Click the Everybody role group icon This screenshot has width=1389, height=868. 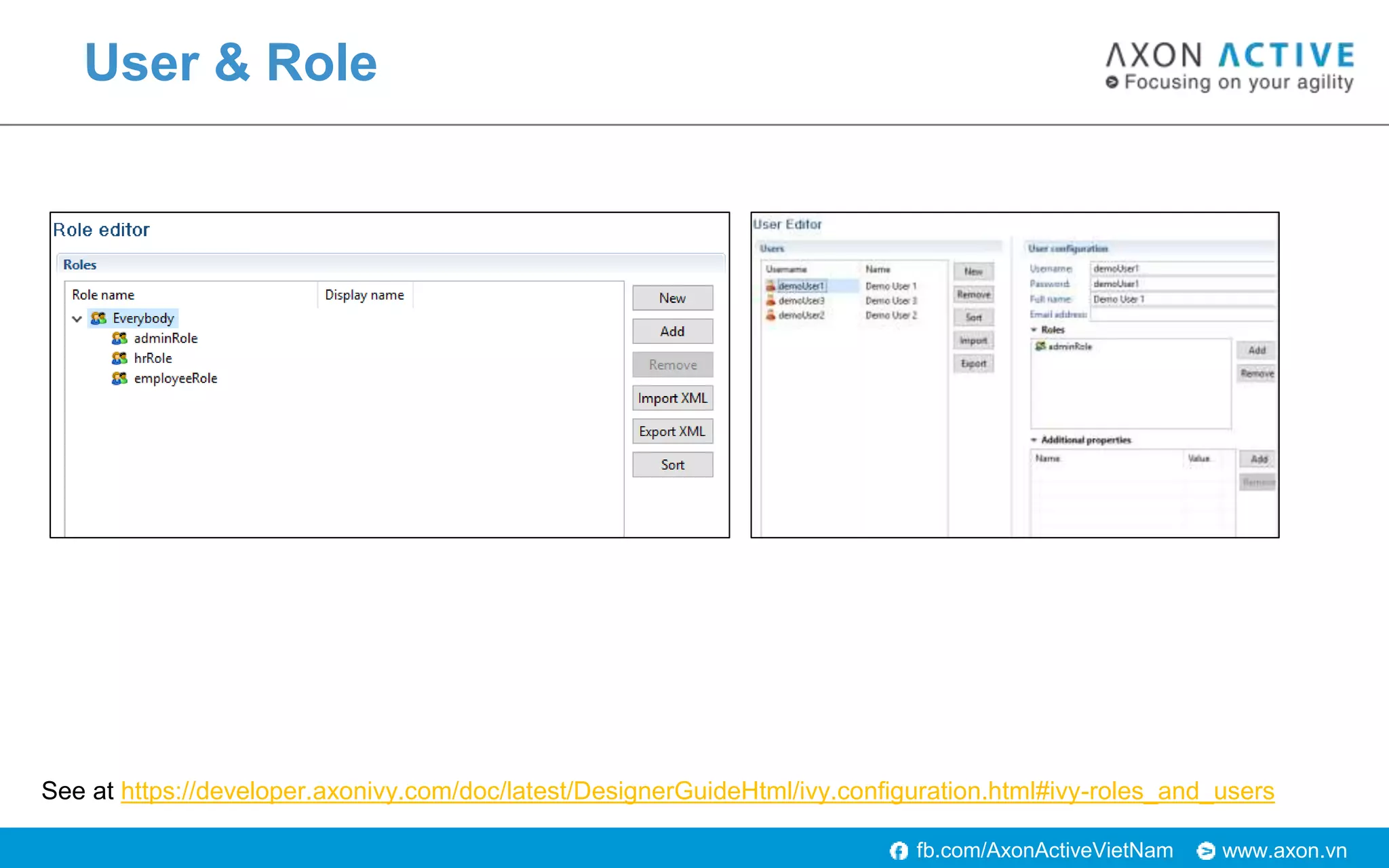pos(99,318)
